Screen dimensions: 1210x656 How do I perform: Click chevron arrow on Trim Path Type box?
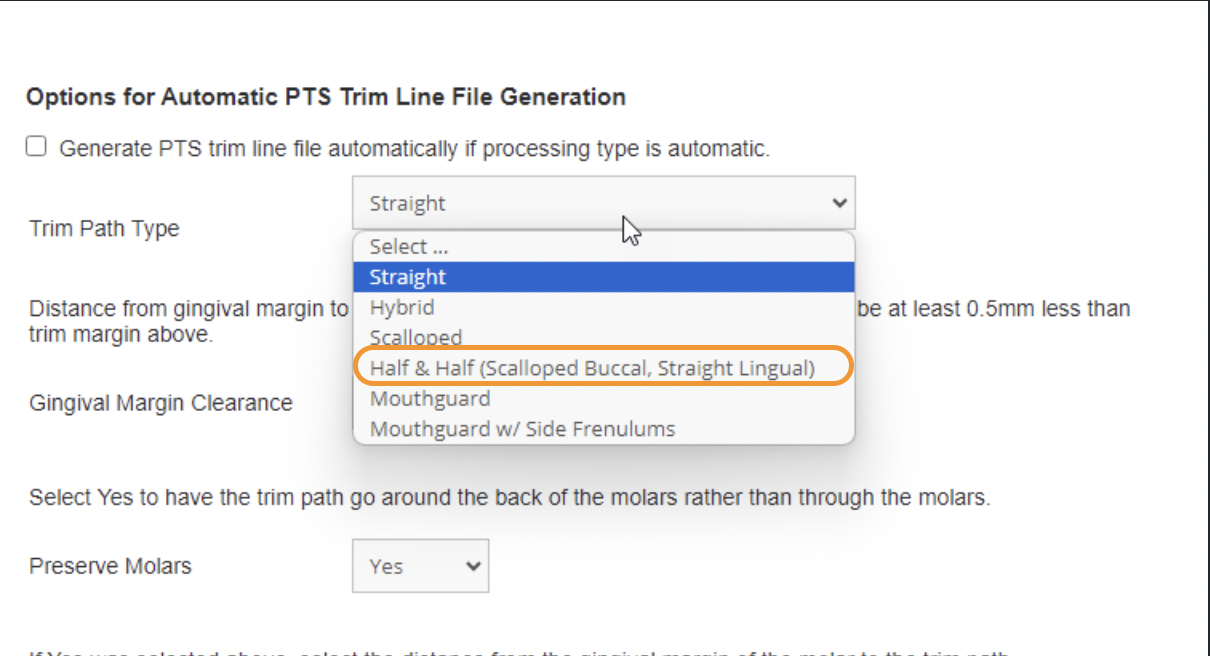pyautogui.click(x=838, y=203)
